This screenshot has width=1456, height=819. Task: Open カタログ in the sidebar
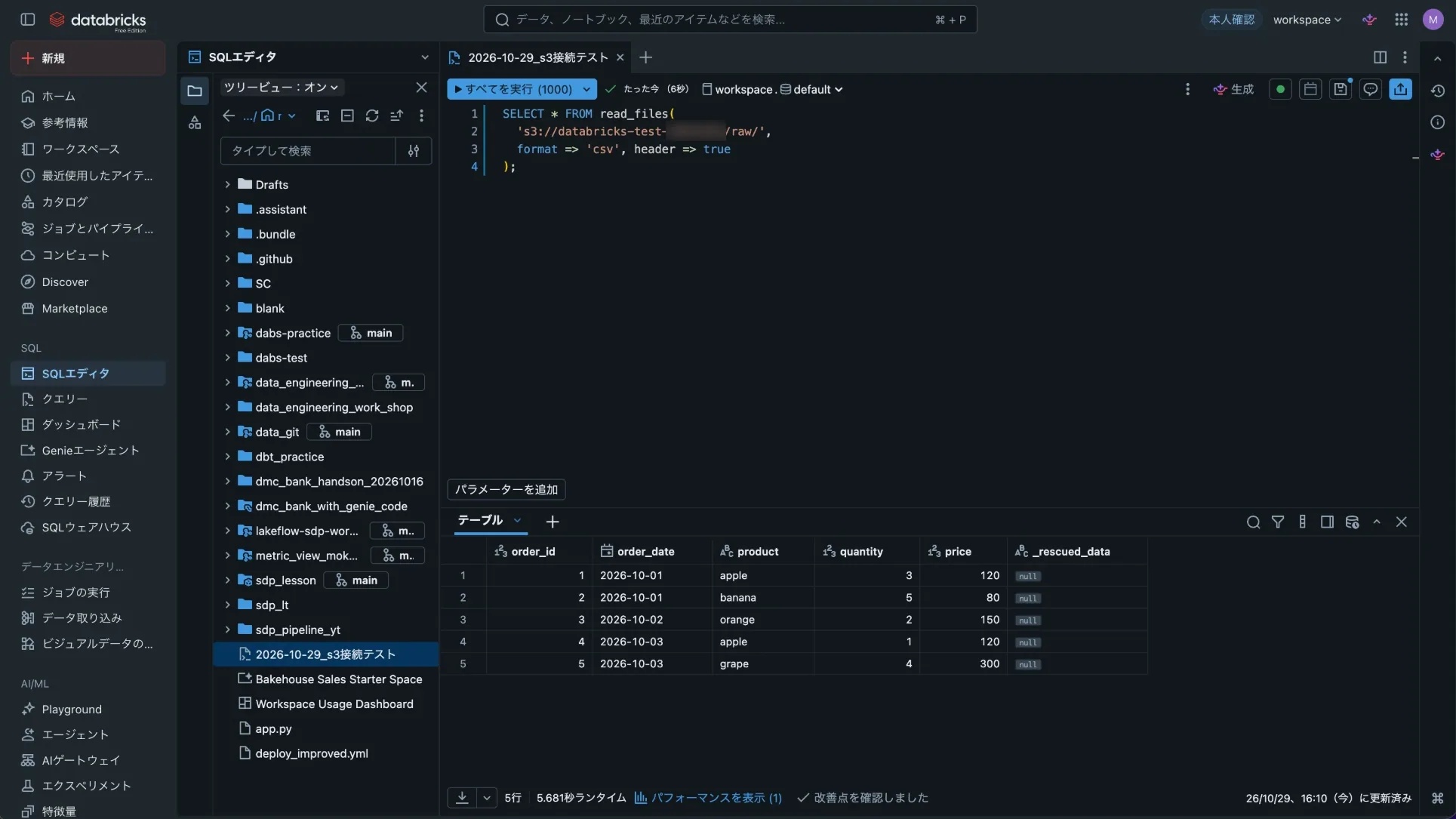pyautogui.click(x=88, y=202)
